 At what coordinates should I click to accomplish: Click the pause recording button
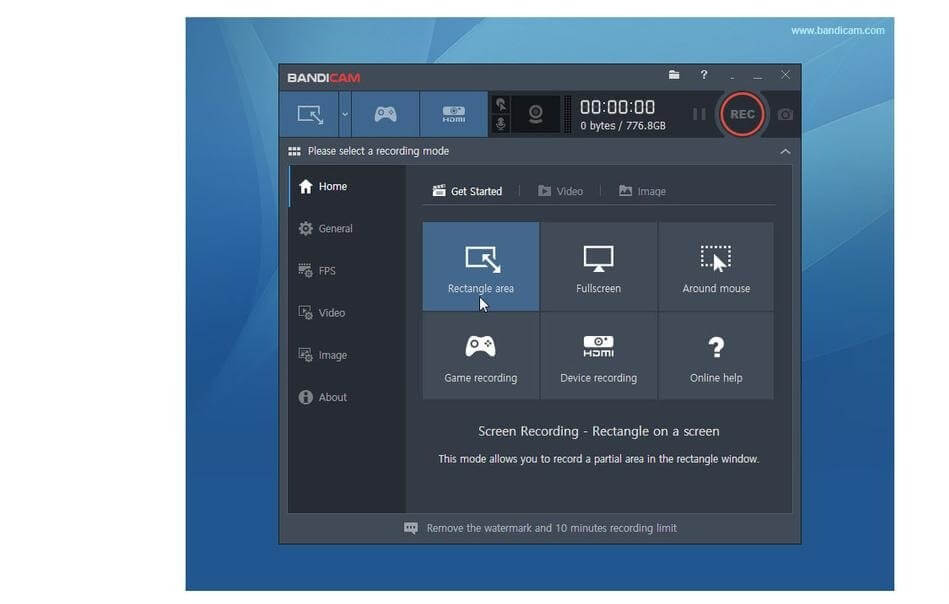699,114
